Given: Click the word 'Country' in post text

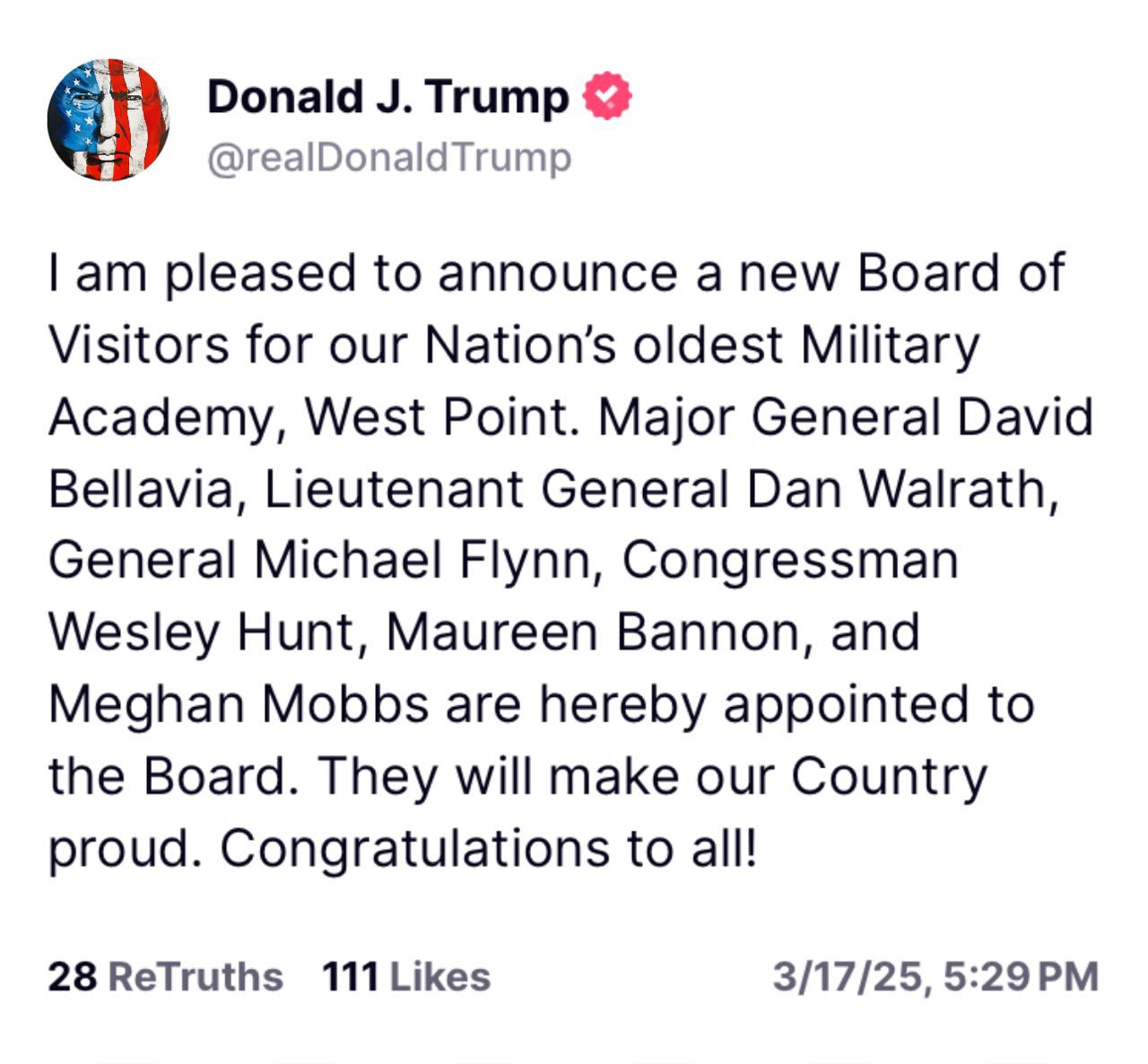Looking at the screenshot, I should coord(888,777).
